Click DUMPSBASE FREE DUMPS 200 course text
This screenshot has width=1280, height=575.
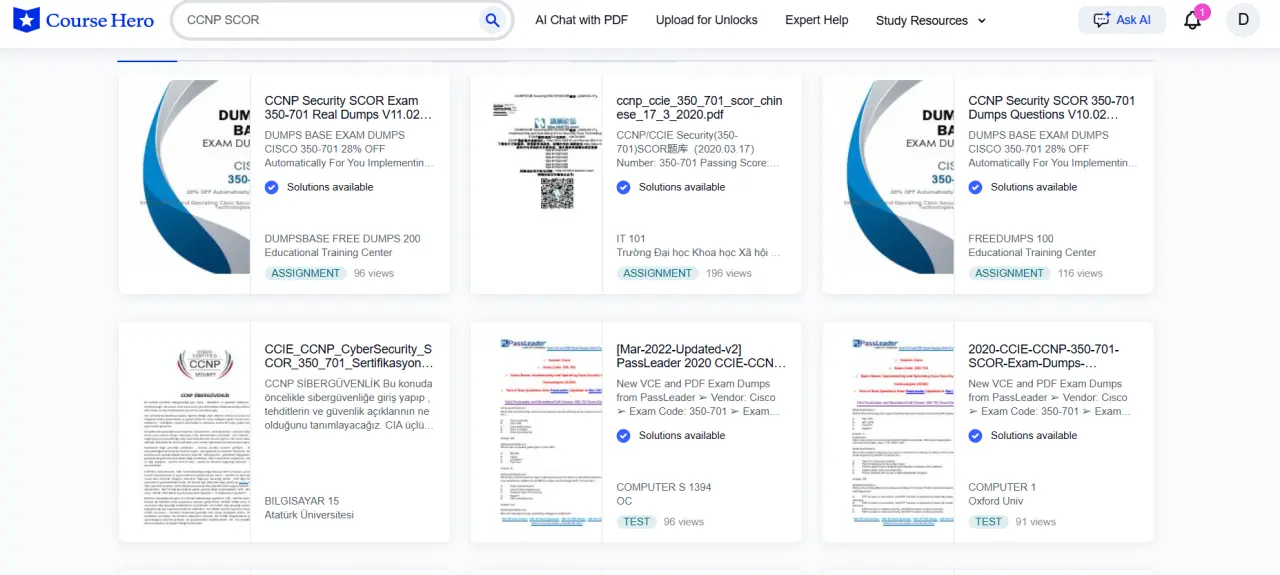[x=343, y=239]
